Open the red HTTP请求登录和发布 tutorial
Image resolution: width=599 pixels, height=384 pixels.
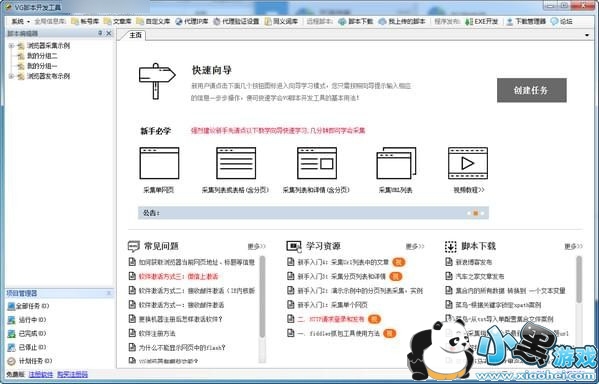(331, 319)
